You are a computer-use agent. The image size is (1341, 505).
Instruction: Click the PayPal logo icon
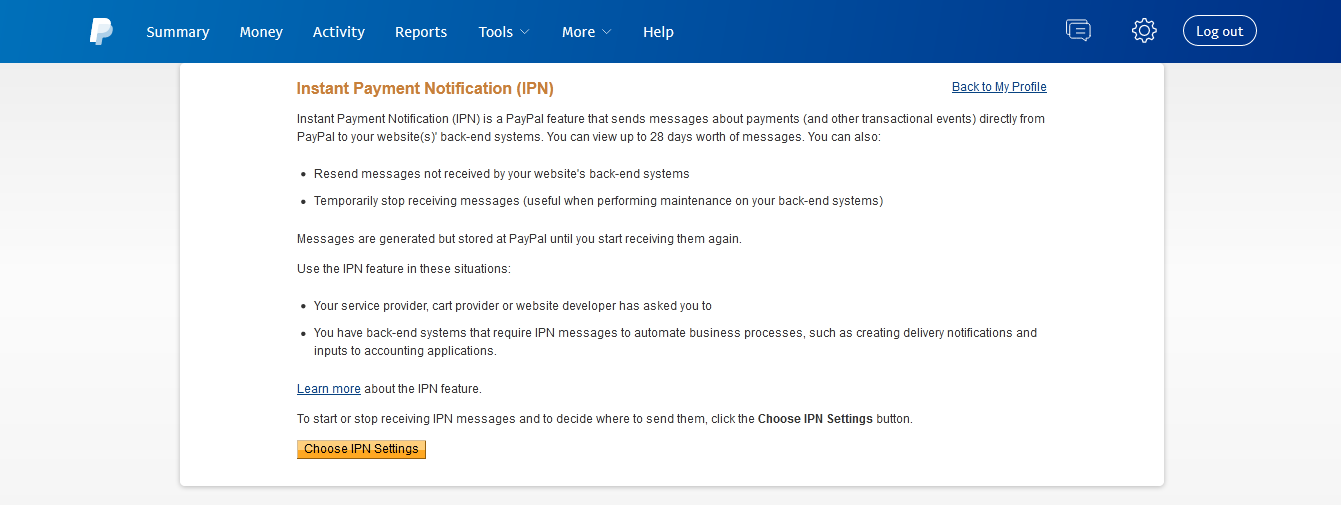click(x=101, y=31)
